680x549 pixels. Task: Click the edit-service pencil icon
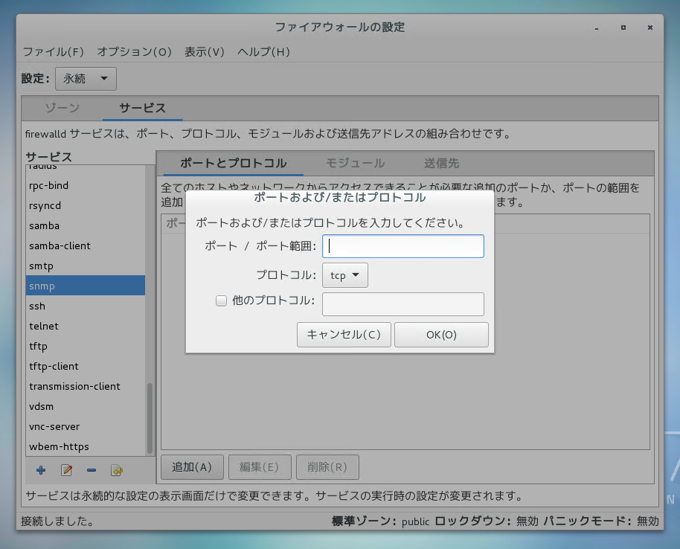[x=66, y=470]
